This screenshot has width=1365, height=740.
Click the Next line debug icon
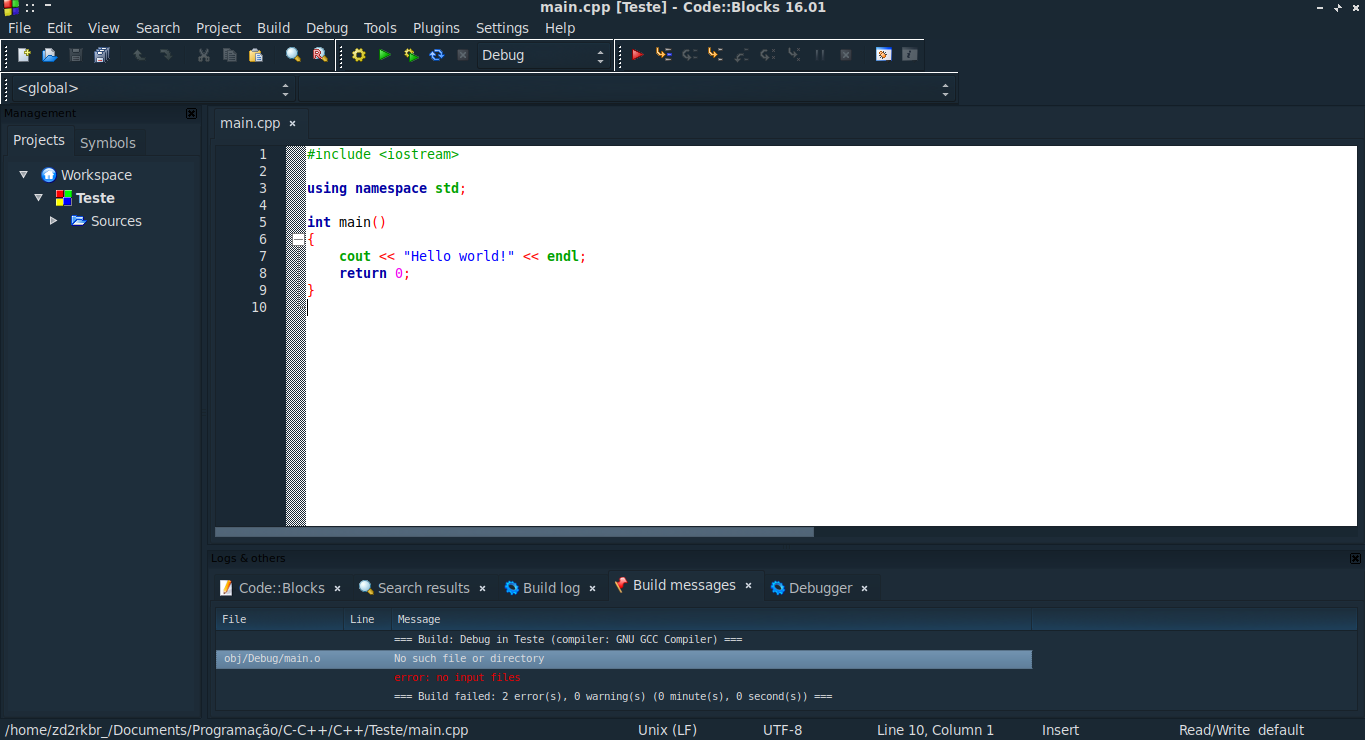pos(689,55)
